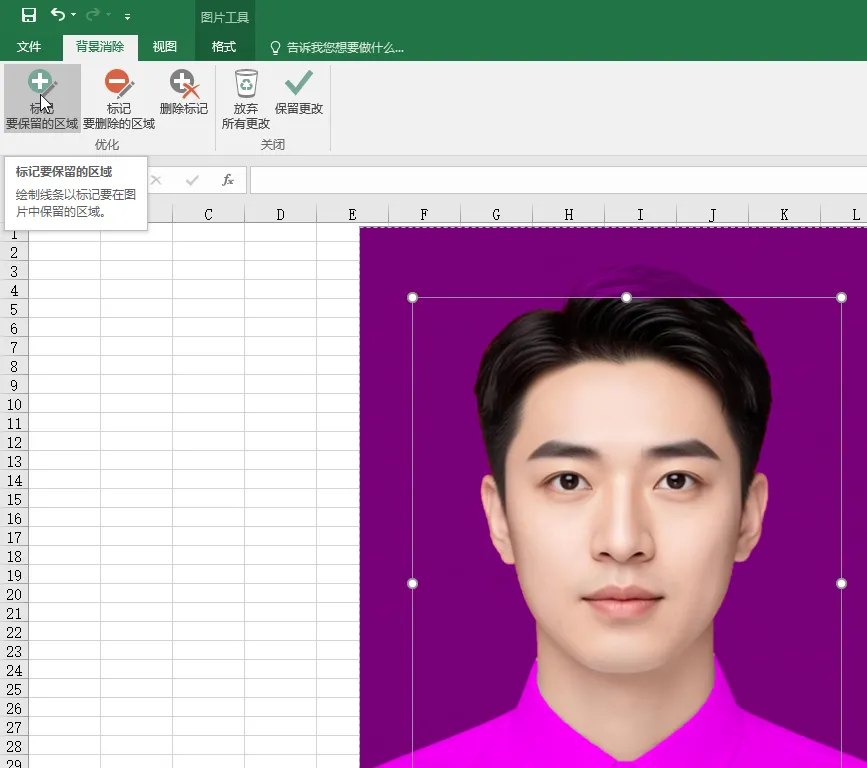This screenshot has width=867, height=768.
Task: Click the middle-right selection handle on picture
Action: [x=842, y=583]
